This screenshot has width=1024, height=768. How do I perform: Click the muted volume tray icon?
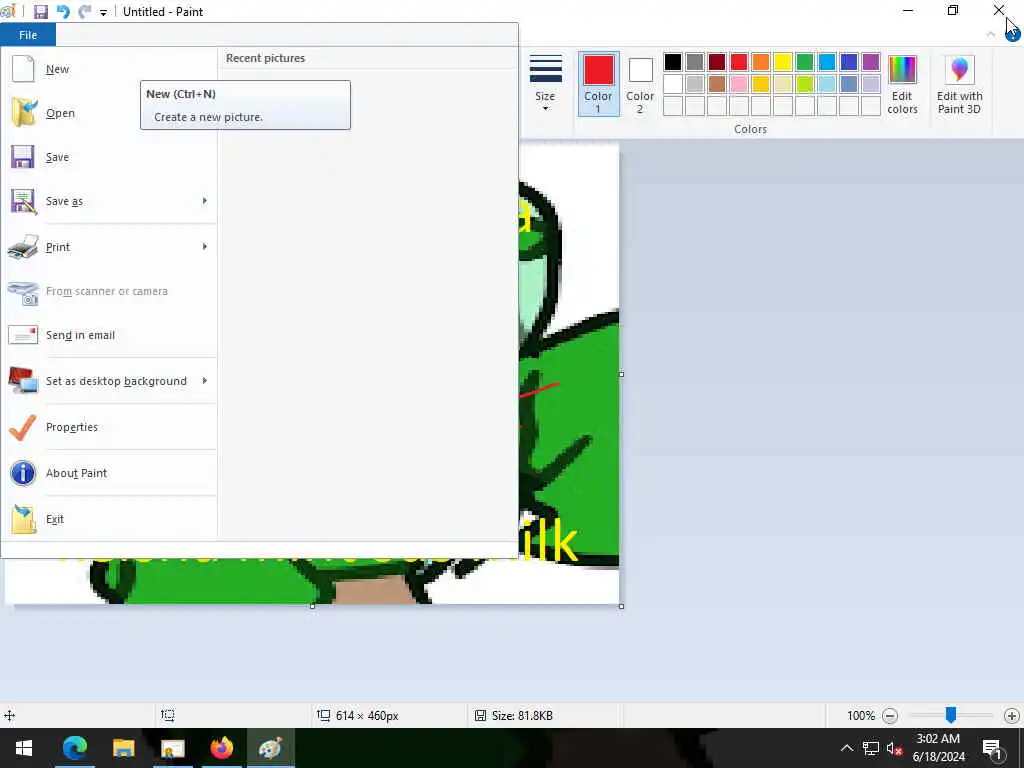coord(894,748)
